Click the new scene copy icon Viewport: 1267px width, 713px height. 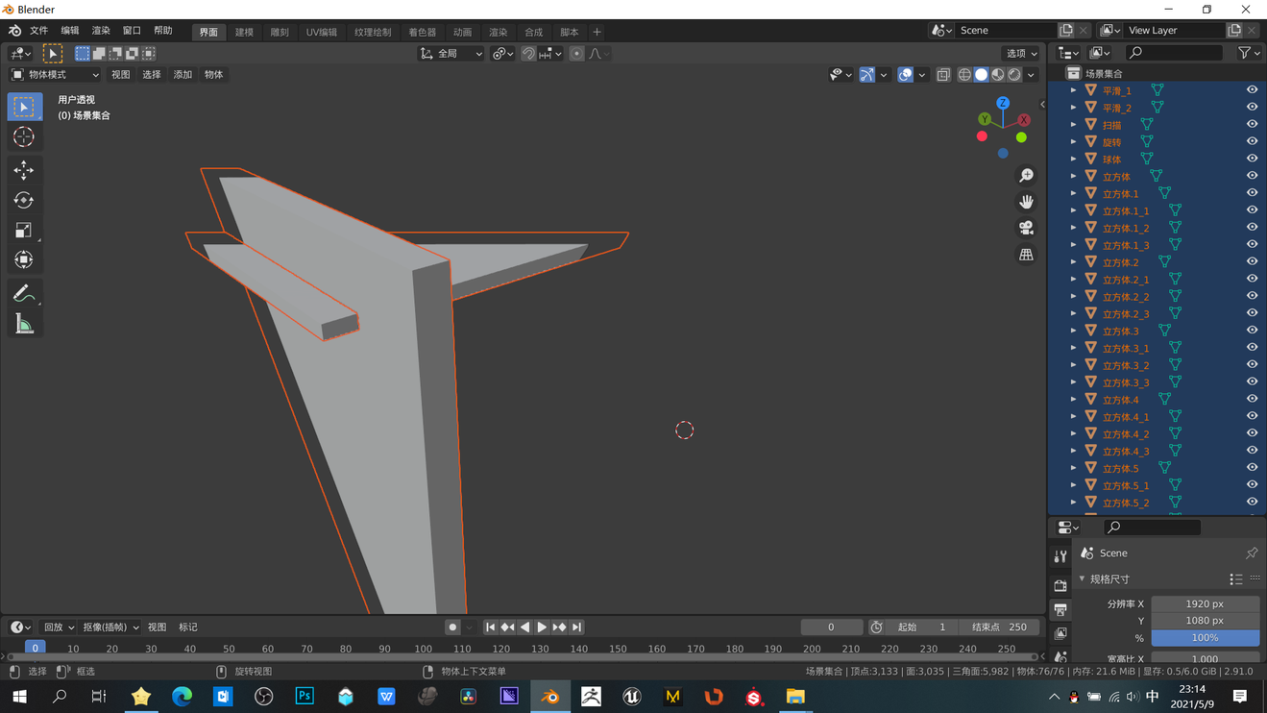1066,30
